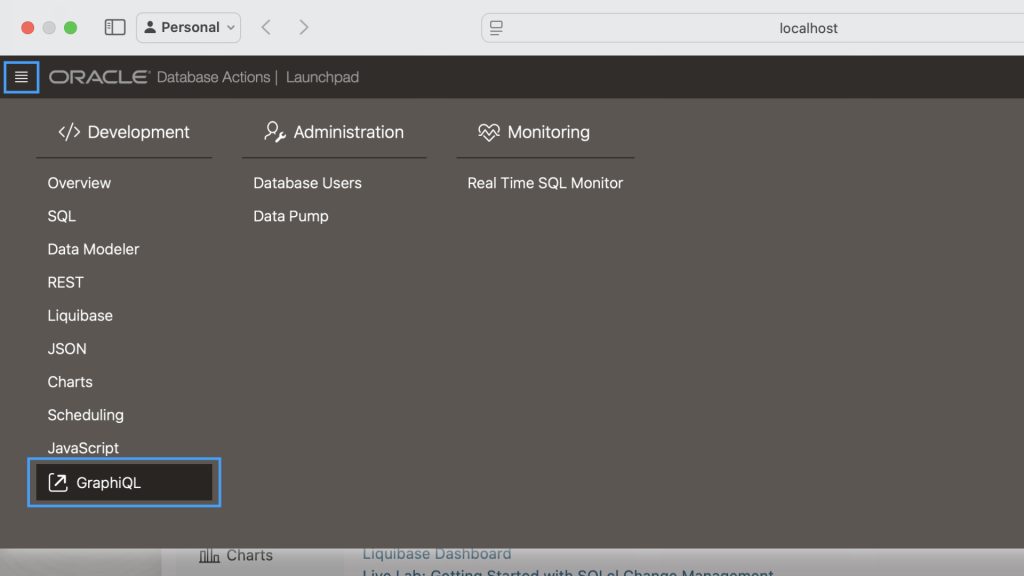Viewport: 1024px width, 576px height.
Task: Click the Charts label below the menu
Action: click(249, 555)
